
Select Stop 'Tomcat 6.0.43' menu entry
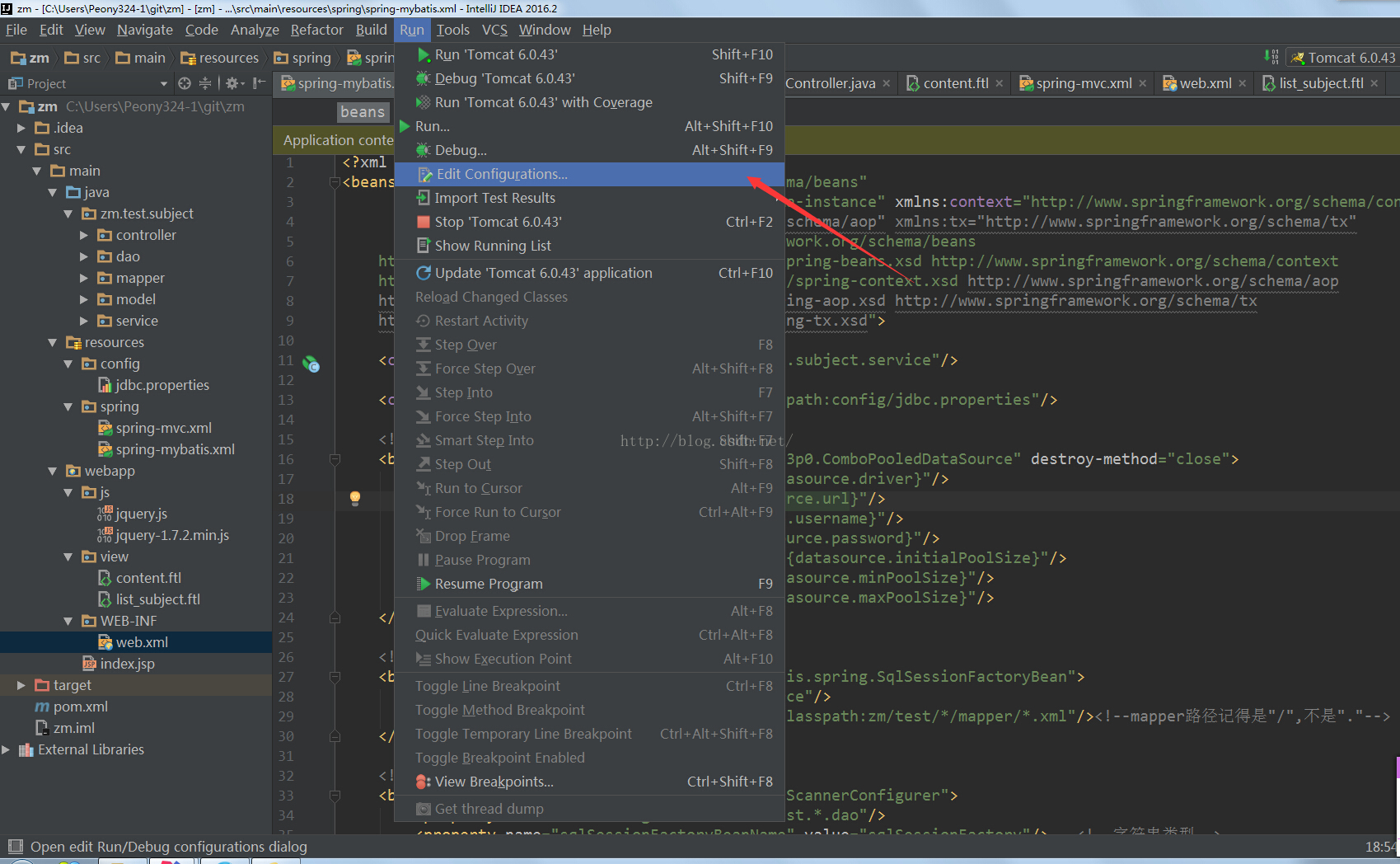498,222
